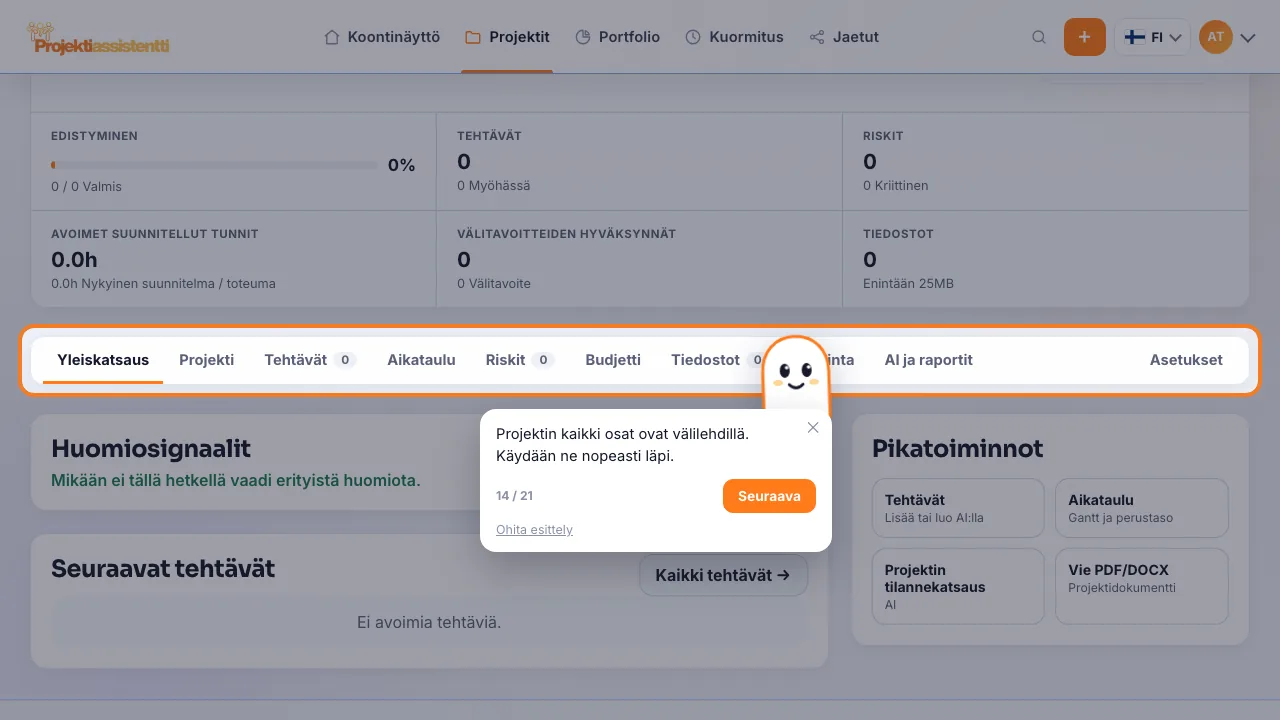This screenshot has width=1280, height=720.
Task: Switch to the Aikataulu tab in the tab bar
Action: tap(421, 360)
